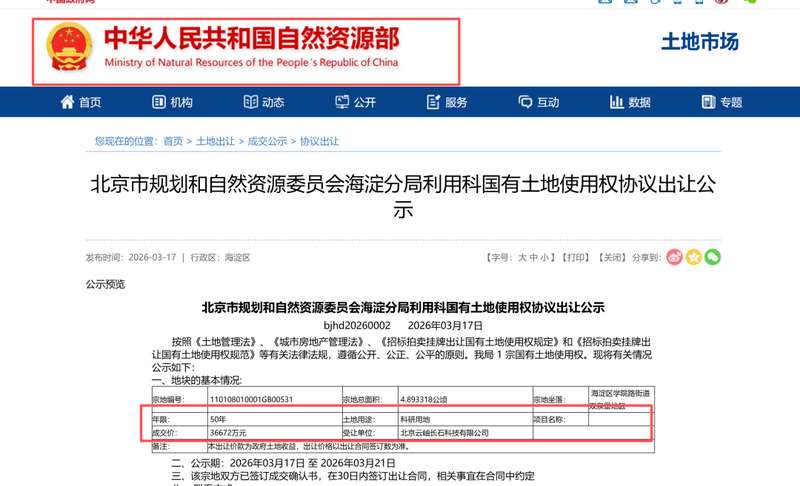
Task: Open the 数据 navigation menu item
Action: pos(630,102)
